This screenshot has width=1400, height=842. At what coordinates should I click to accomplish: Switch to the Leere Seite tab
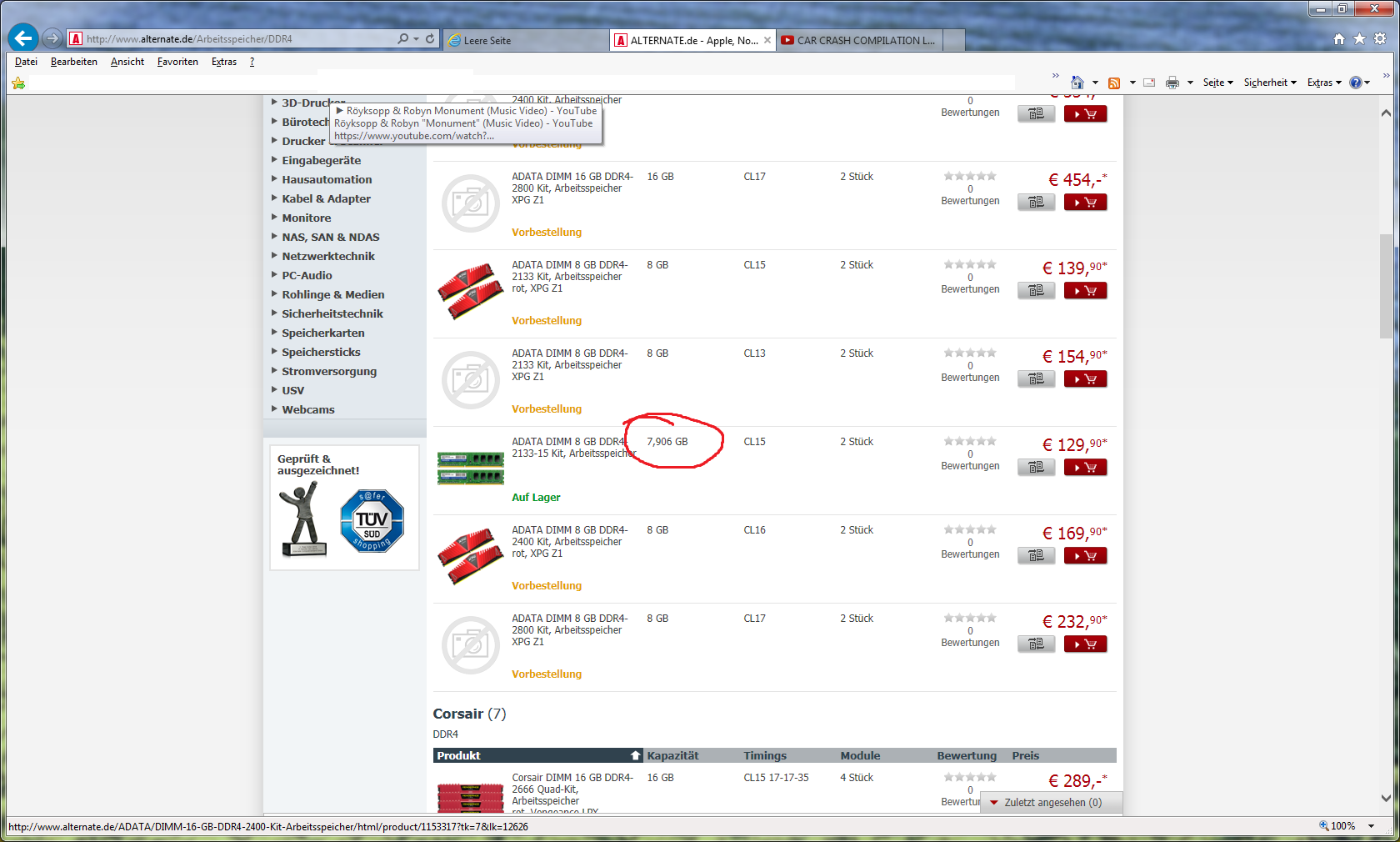(525, 40)
